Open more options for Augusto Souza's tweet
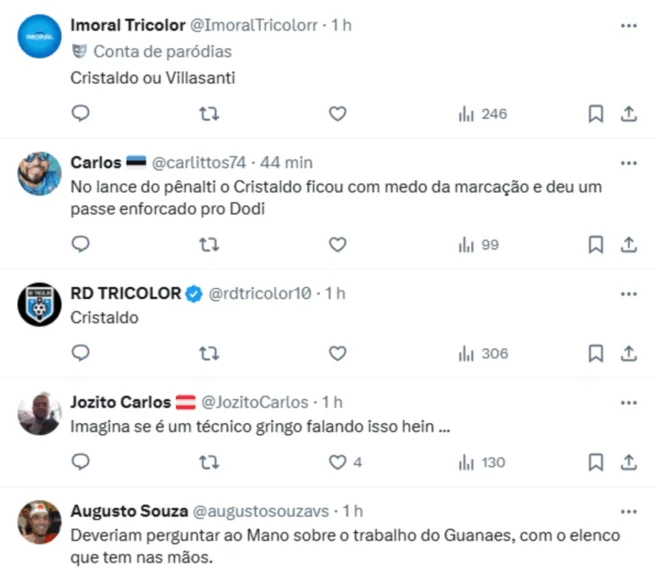This screenshot has height=575, width=656. [628, 510]
